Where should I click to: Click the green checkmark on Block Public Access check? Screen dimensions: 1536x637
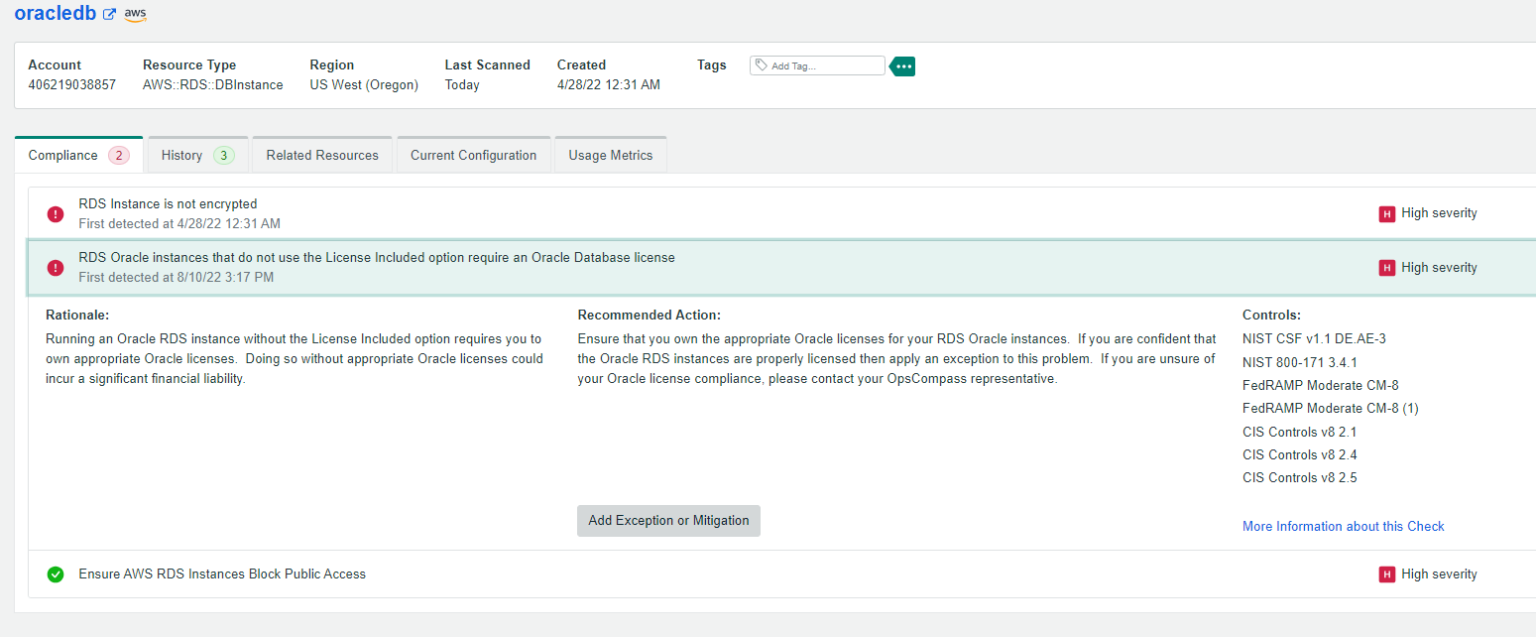[56, 574]
